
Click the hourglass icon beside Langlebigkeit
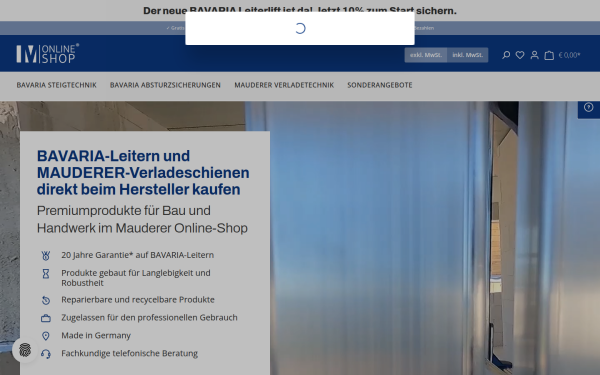[x=46, y=274]
